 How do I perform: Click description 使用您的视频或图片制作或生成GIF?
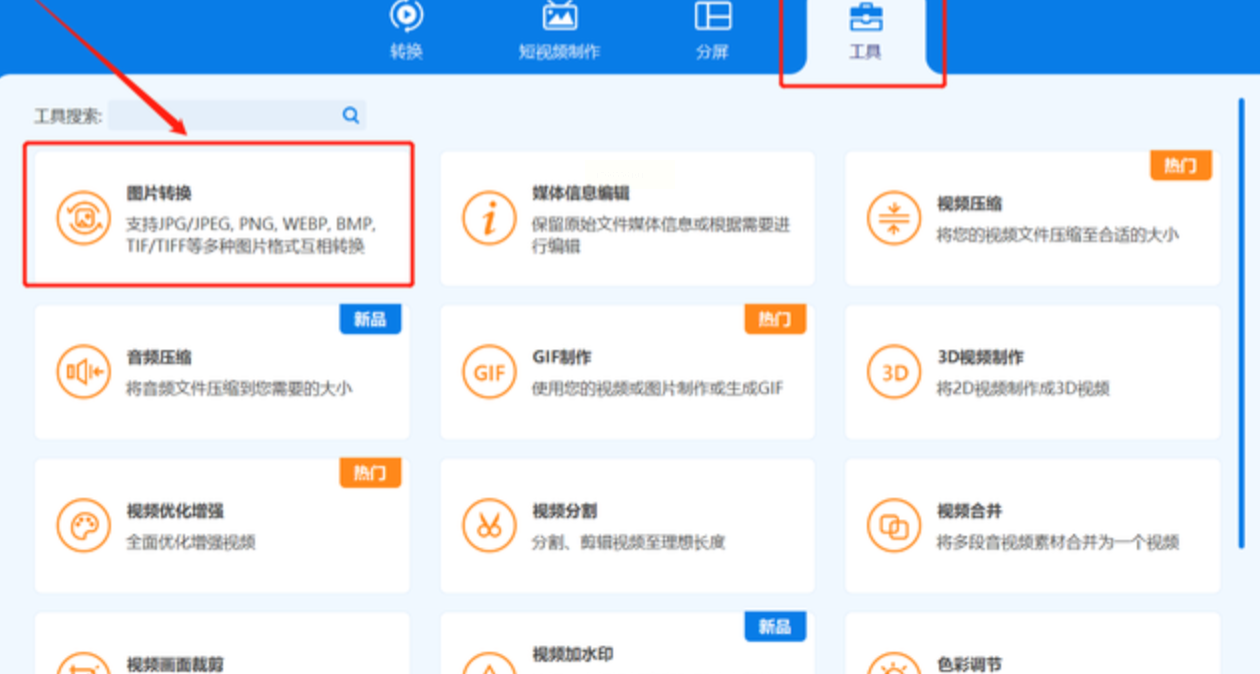(657, 388)
